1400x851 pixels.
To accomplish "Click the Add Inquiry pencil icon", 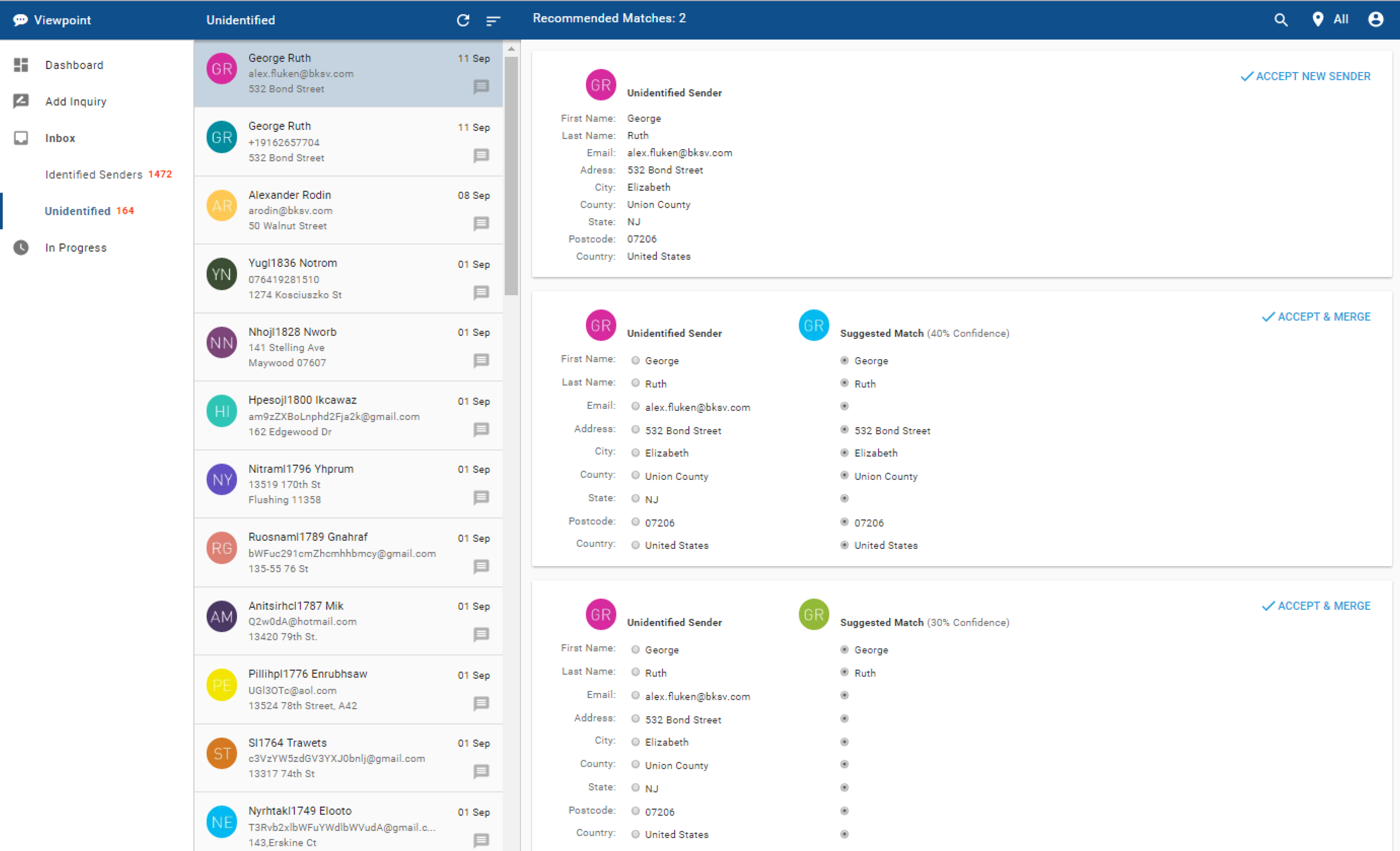I will coord(21,101).
